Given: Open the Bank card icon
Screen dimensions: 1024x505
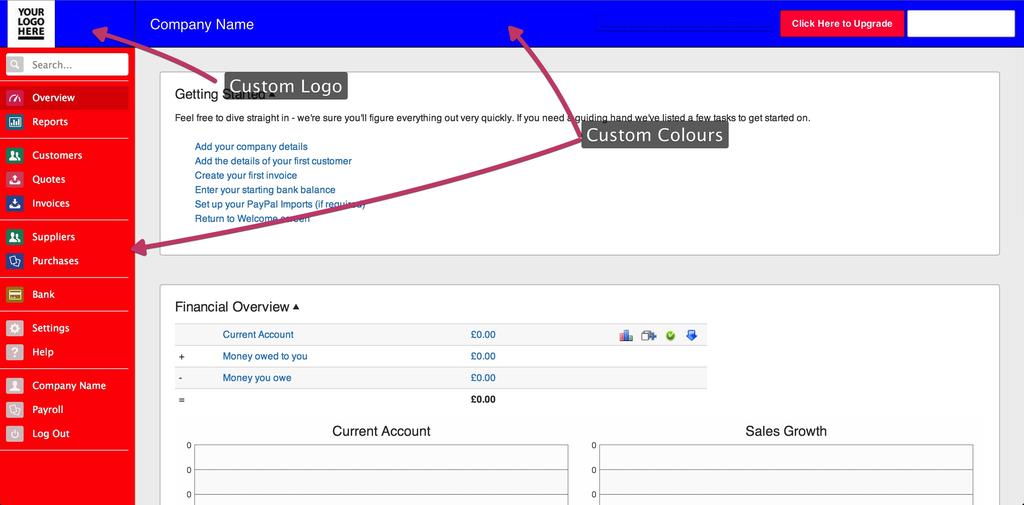Looking at the screenshot, I should [x=15, y=295].
